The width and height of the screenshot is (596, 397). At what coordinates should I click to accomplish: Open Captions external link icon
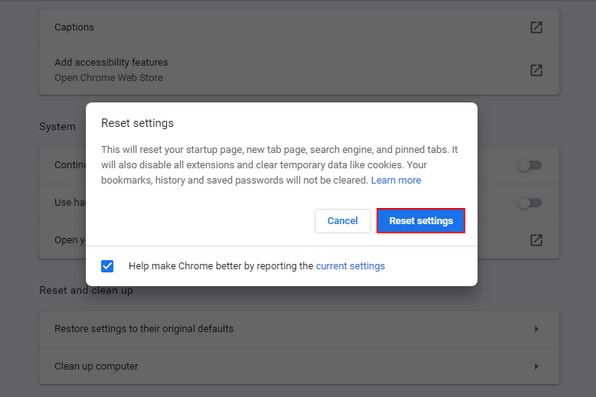click(x=536, y=27)
